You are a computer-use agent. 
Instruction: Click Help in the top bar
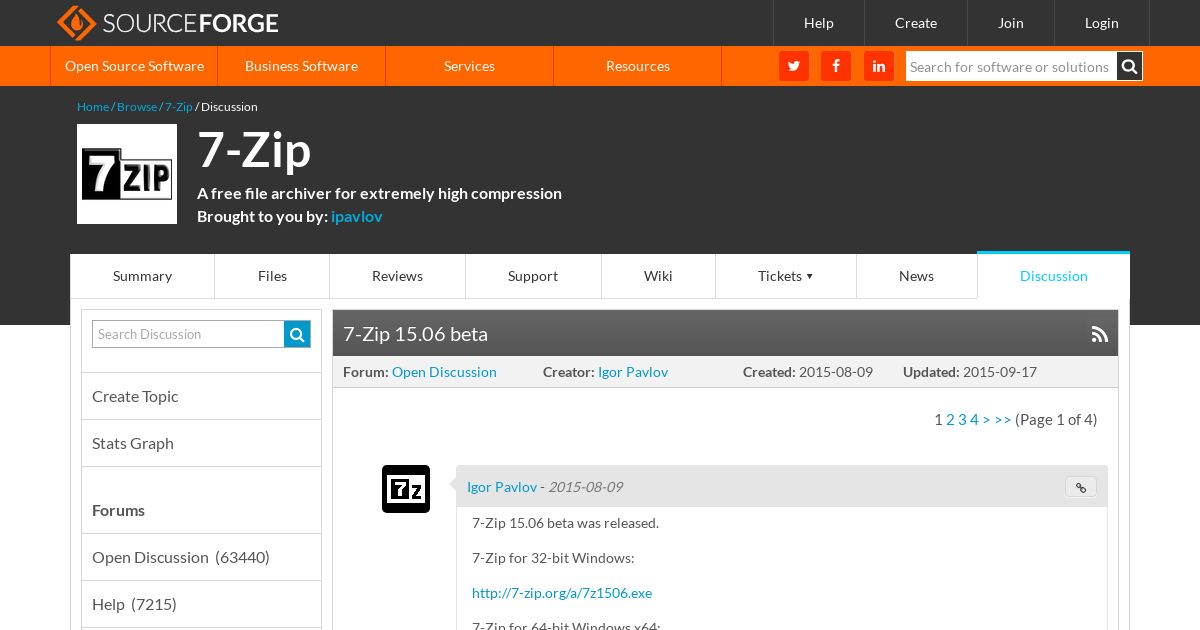[819, 23]
